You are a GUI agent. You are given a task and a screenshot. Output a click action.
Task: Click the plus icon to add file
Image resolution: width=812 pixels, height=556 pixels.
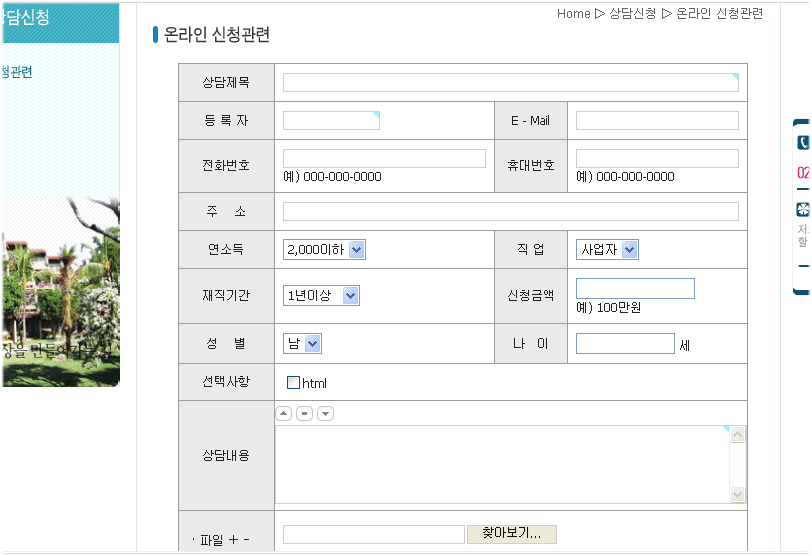pos(233,540)
